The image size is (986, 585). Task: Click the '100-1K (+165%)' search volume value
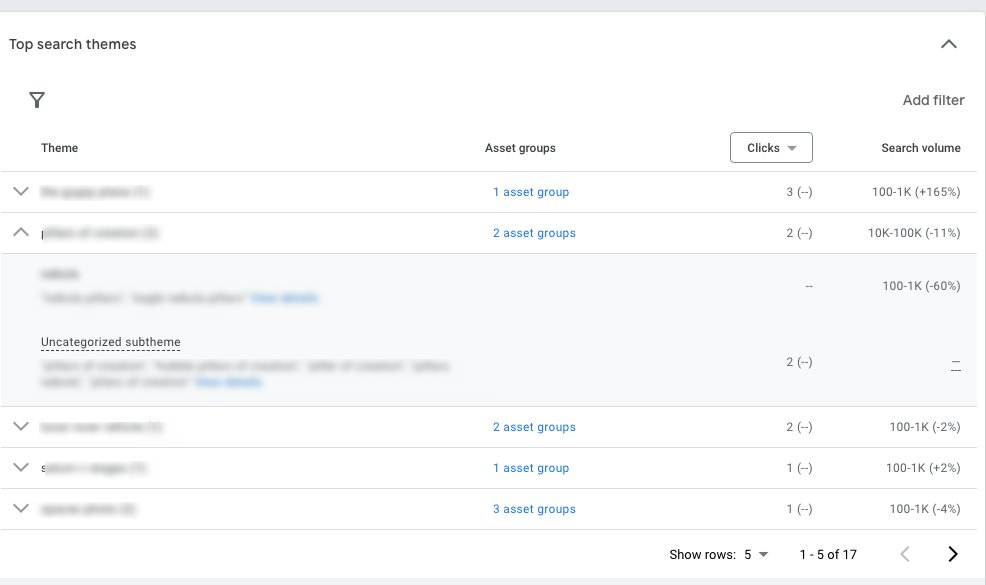[916, 192]
